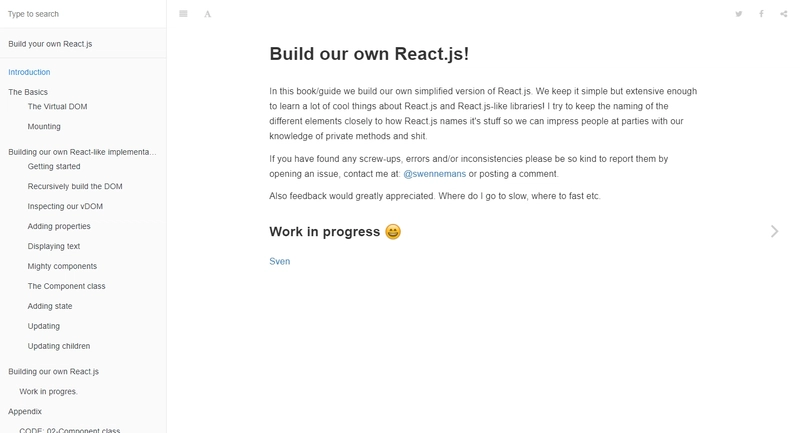Go to next page with the right chevron
Image resolution: width=800 pixels, height=433 pixels.
pyautogui.click(x=774, y=232)
